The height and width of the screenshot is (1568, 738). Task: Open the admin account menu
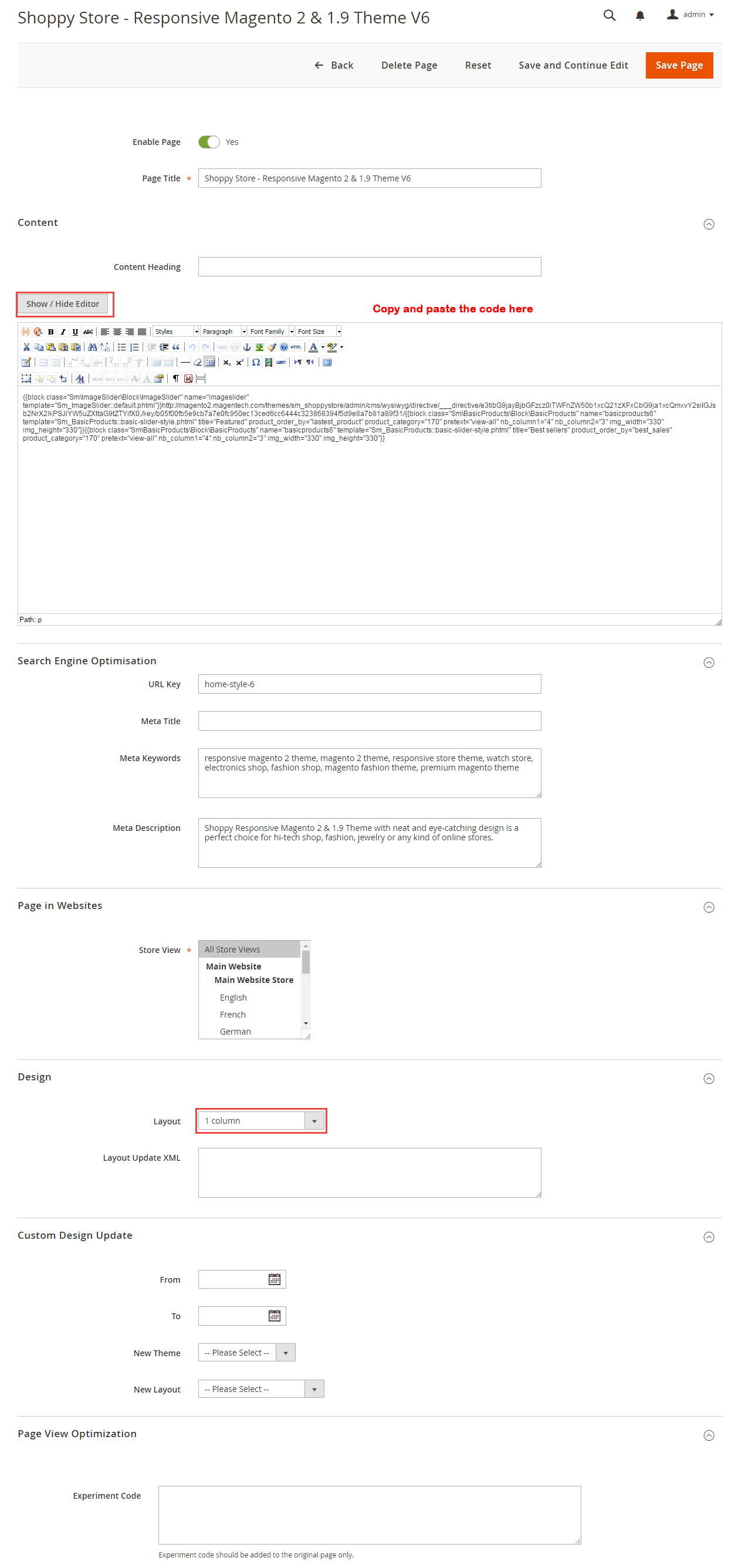pos(690,15)
